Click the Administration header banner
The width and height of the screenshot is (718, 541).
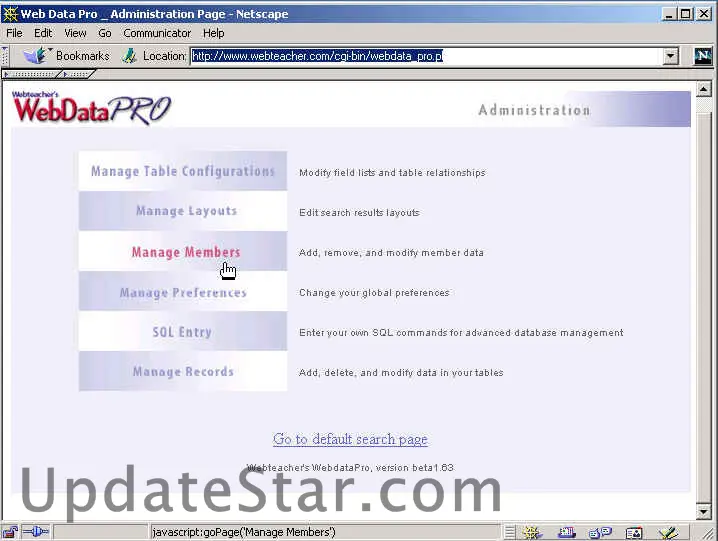pos(582,109)
